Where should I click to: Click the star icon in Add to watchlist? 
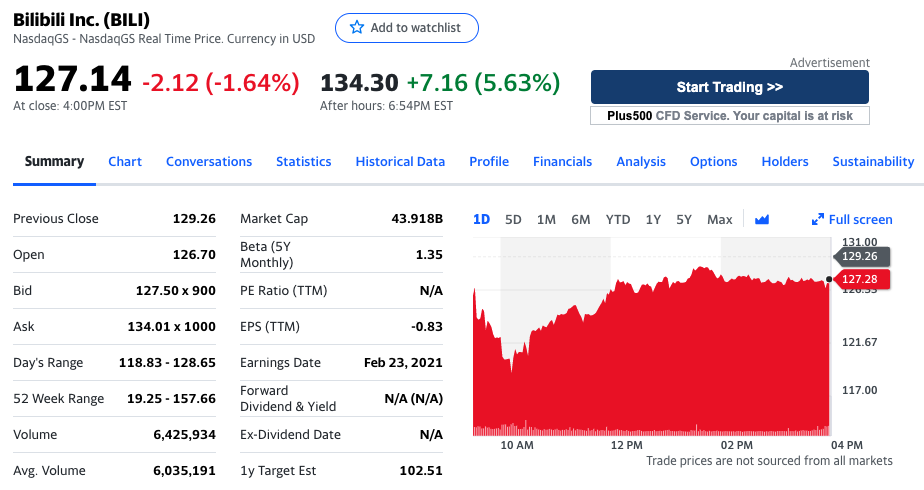pyautogui.click(x=357, y=27)
